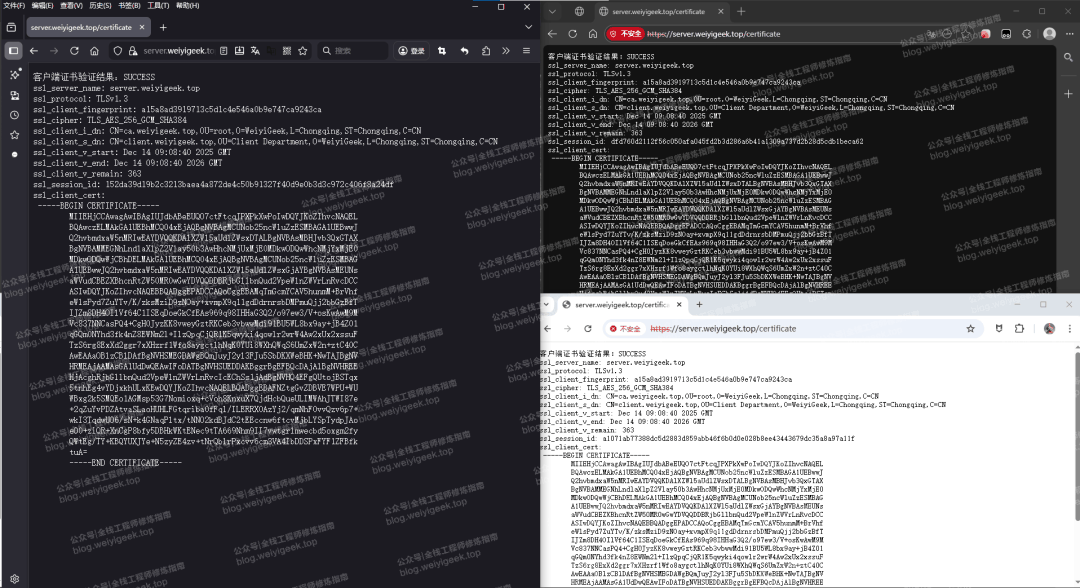The width and height of the screenshot is (1080, 588).
Task: Open Firefox screenshot crop tool
Action: pyautogui.click(x=440, y=51)
